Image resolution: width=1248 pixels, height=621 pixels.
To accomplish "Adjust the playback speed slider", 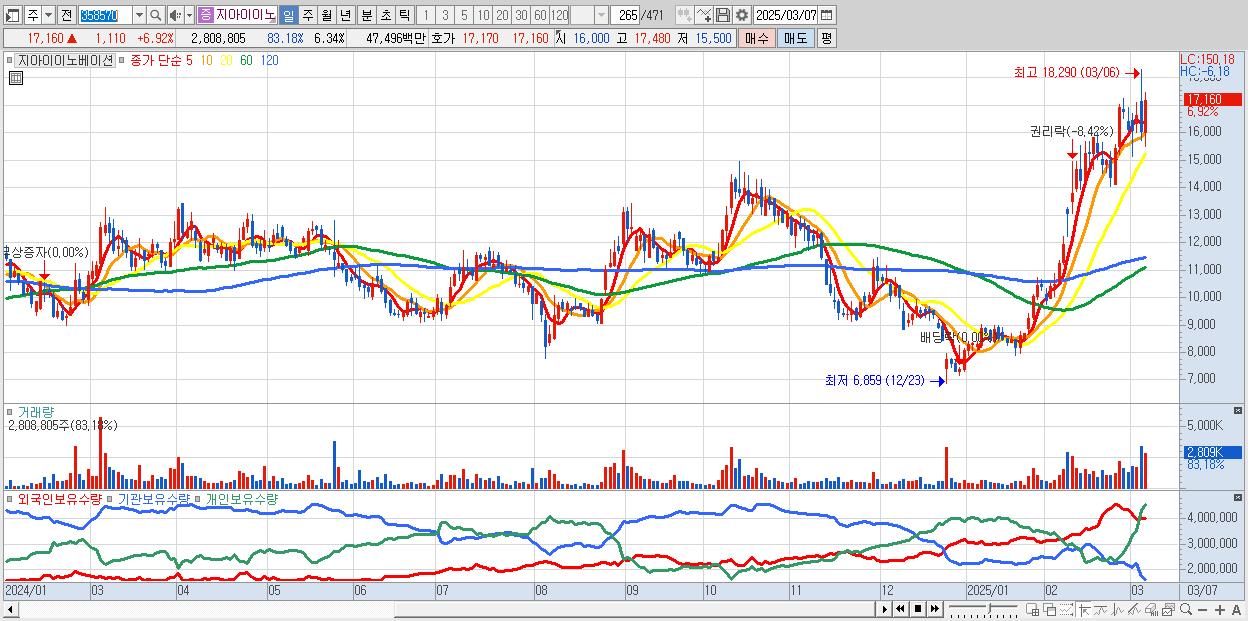I will (x=983, y=609).
